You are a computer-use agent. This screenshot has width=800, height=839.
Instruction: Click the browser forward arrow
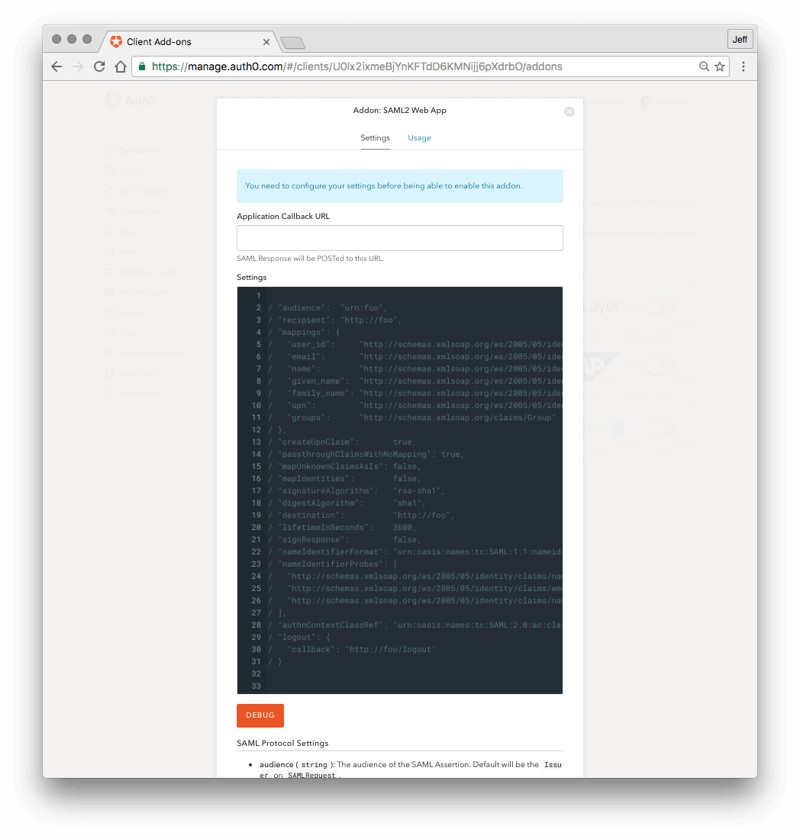point(78,66)
